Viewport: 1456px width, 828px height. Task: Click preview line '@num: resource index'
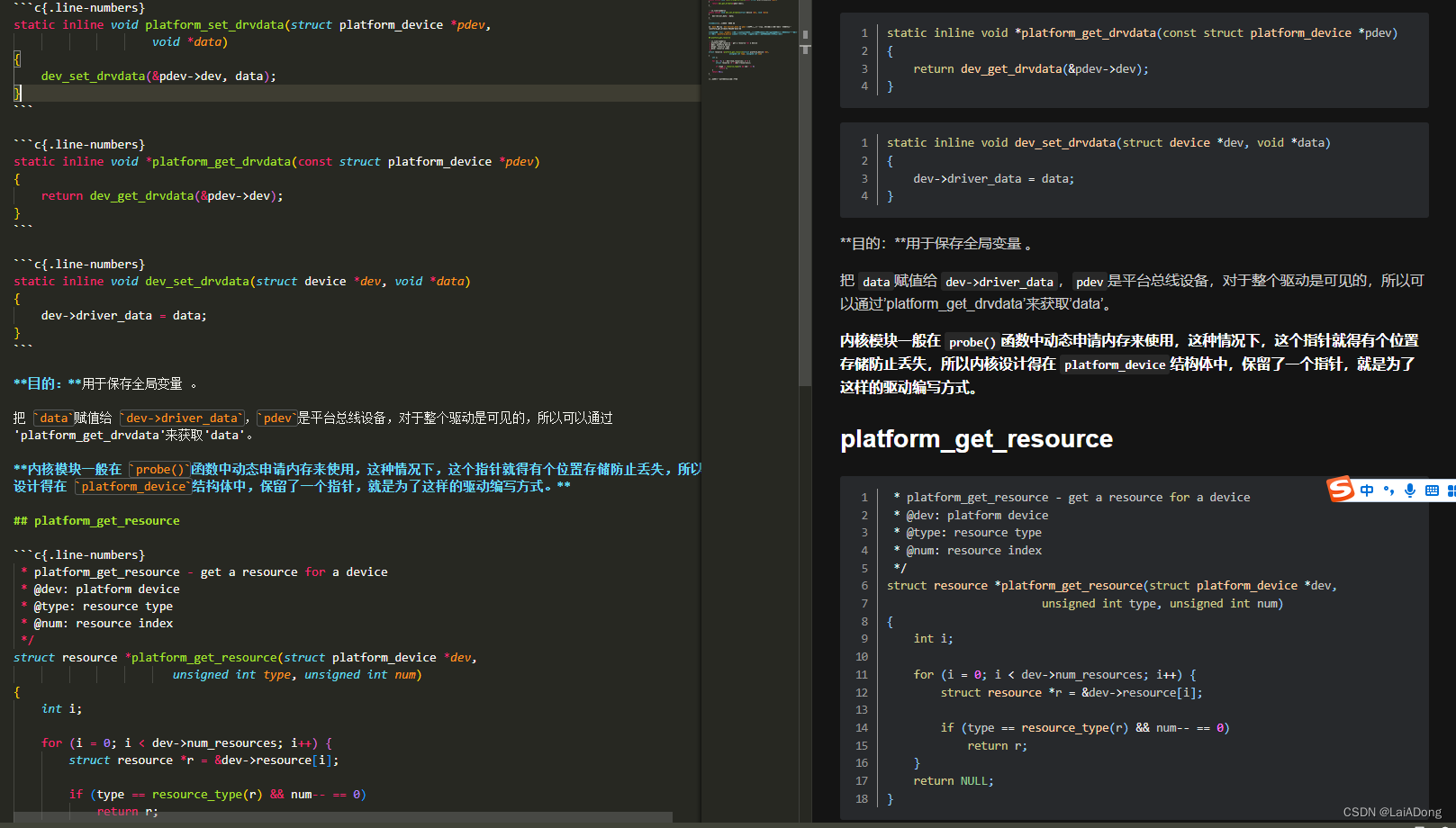967,551
